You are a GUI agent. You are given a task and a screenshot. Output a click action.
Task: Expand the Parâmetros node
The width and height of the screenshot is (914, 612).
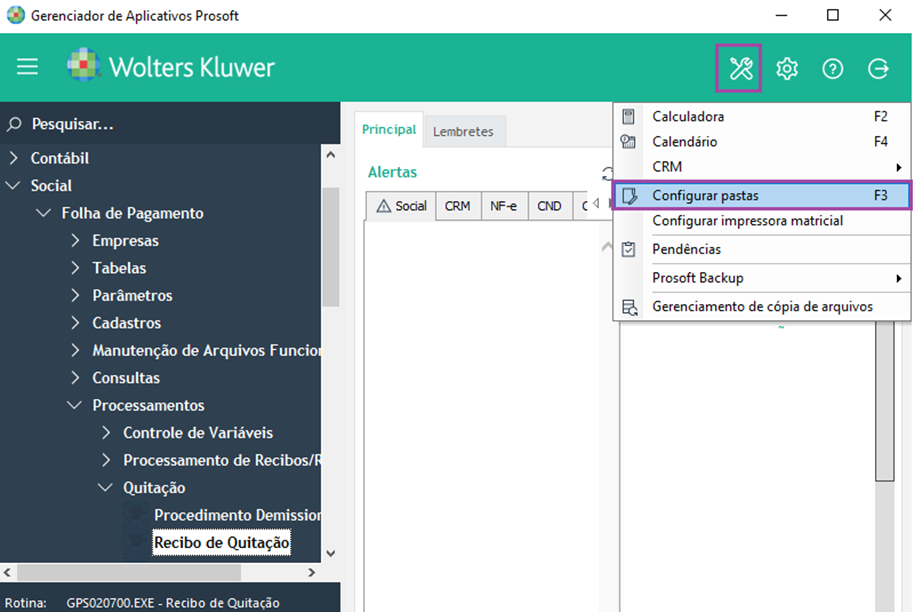tap(75, 295)
